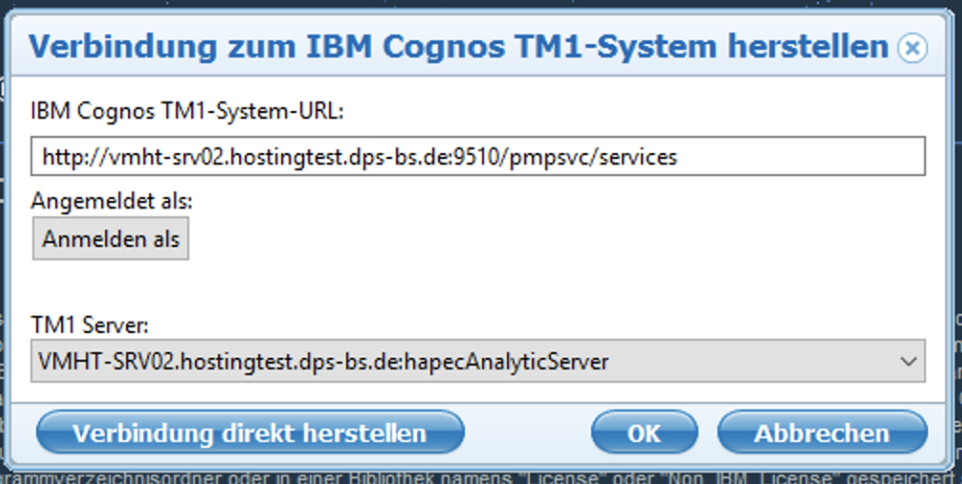
Task: Open the TM1 Server combo box
Action: (478, 360)
